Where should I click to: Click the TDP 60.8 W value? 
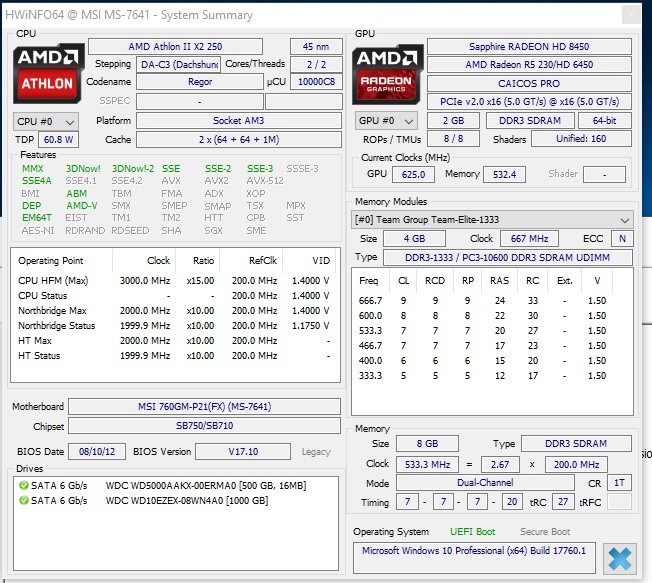pyautogui.click(x=58, y=140)
